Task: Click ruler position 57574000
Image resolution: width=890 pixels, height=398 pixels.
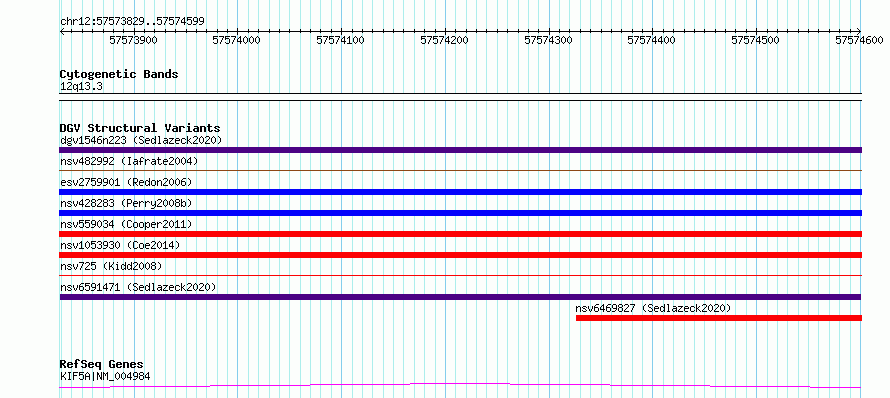Action: tap(237, 40)
